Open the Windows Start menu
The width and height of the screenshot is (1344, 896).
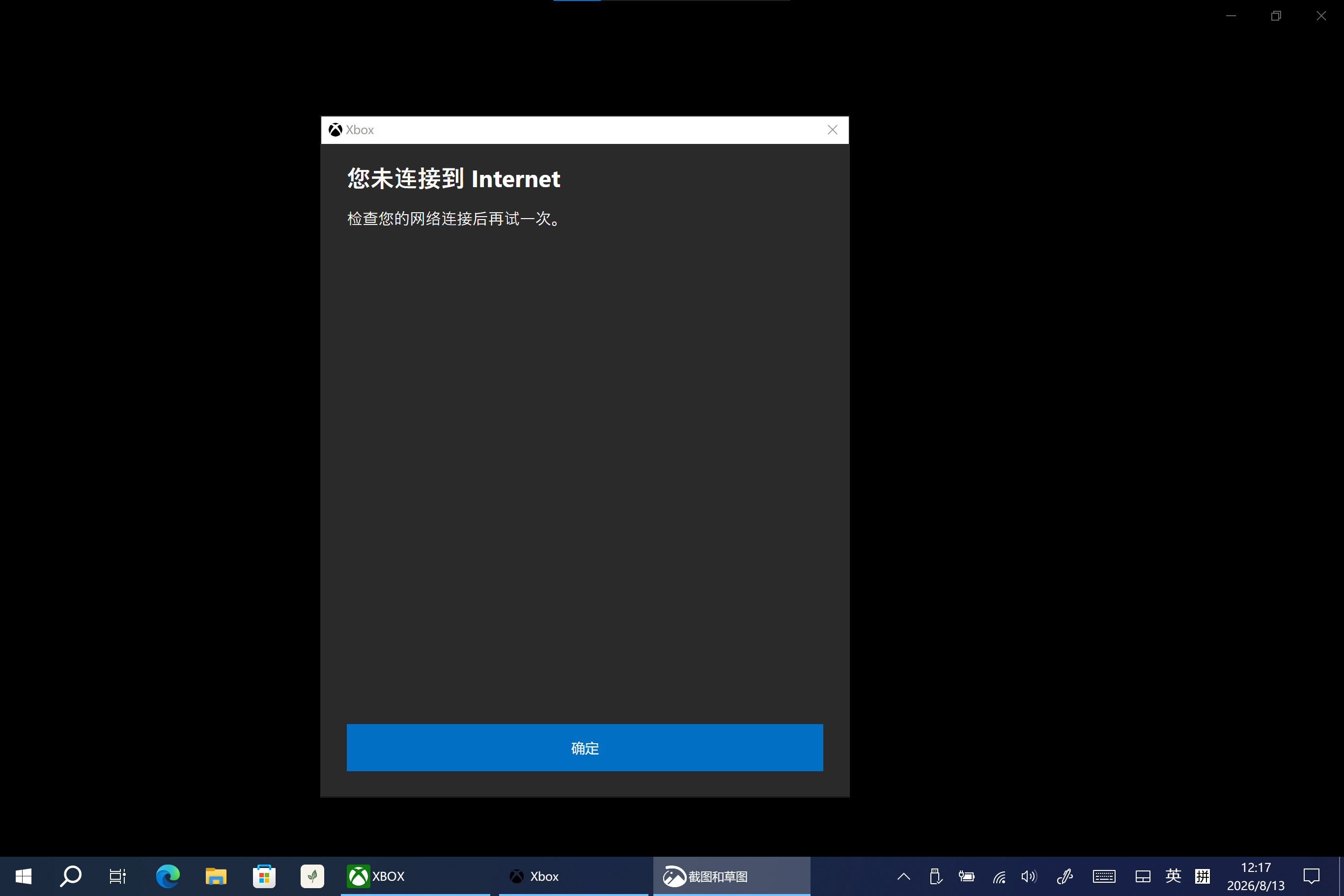point(24,876)
